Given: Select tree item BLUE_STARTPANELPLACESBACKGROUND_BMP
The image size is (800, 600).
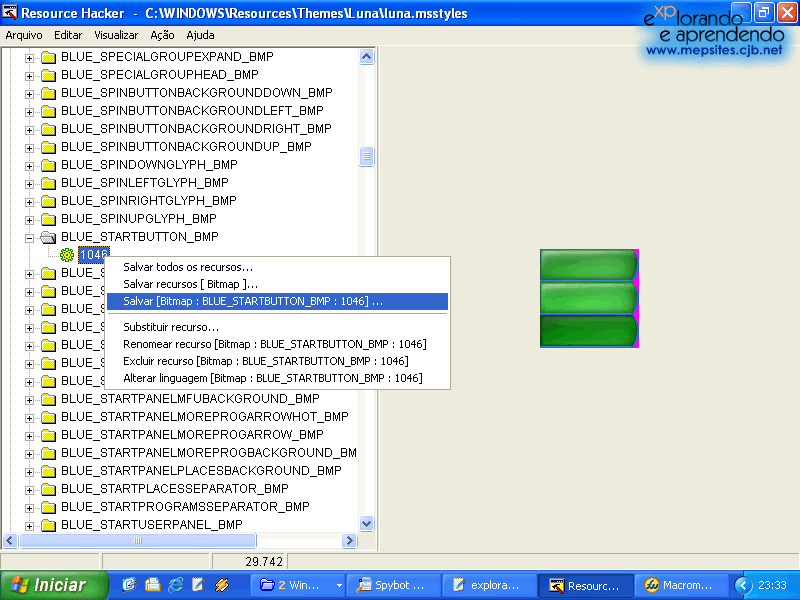Looking at the screenshot, I should tap(201, 470).
